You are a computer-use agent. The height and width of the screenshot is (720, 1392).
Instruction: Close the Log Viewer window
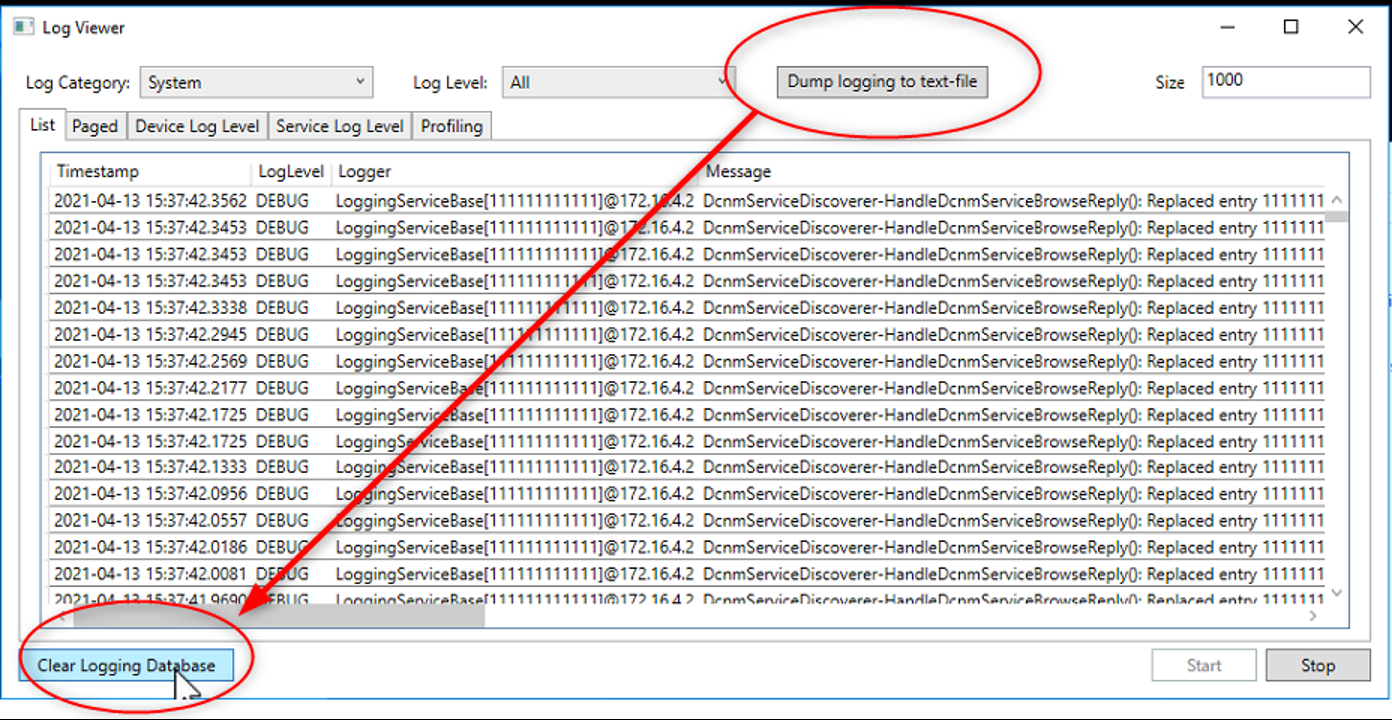1355,28
